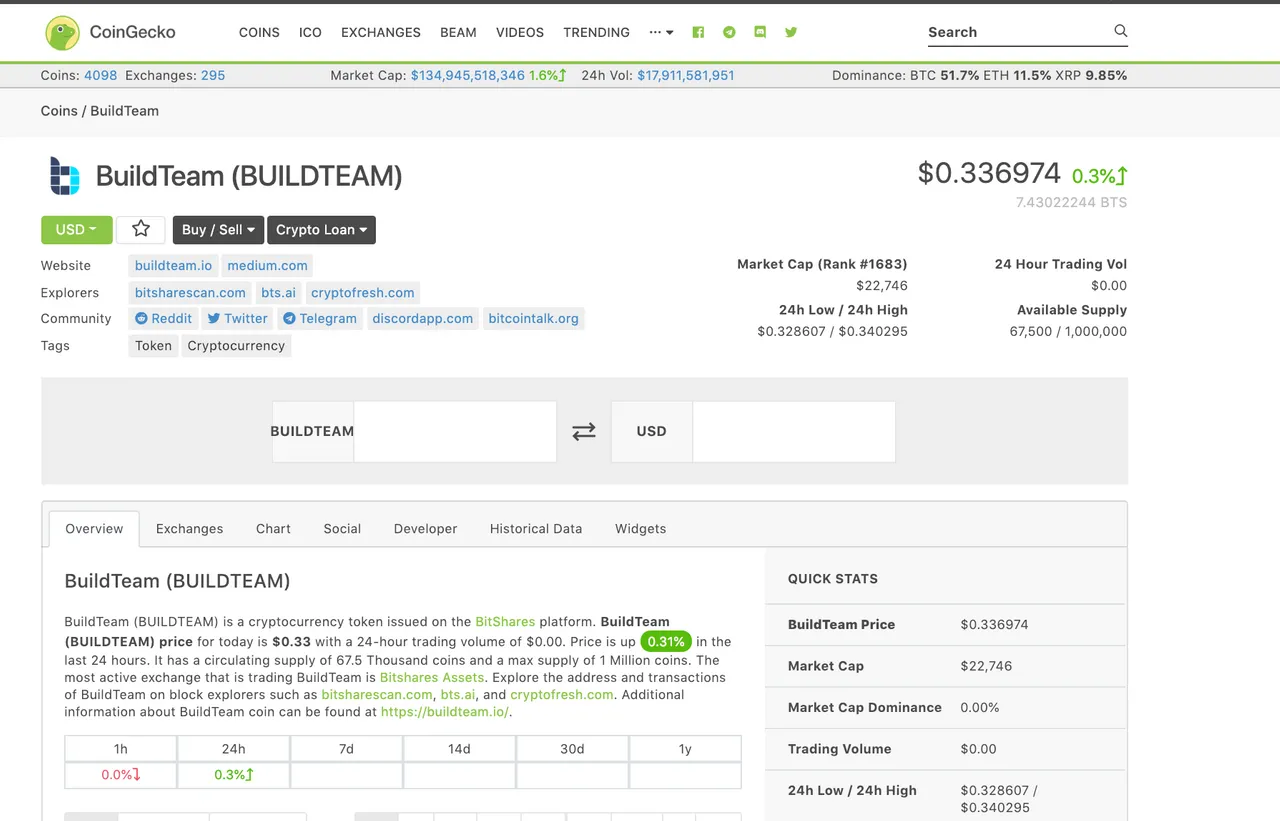Click Coins in the breadcrumb
This screenshot has width=1280, height=821.
tap(59, 111)
